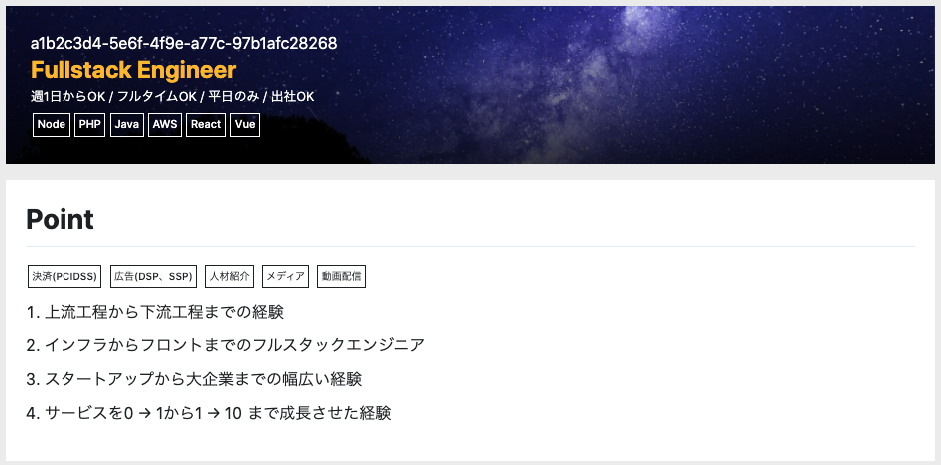Click the Point section heading

pyautogui.click(x=60, y=219)
